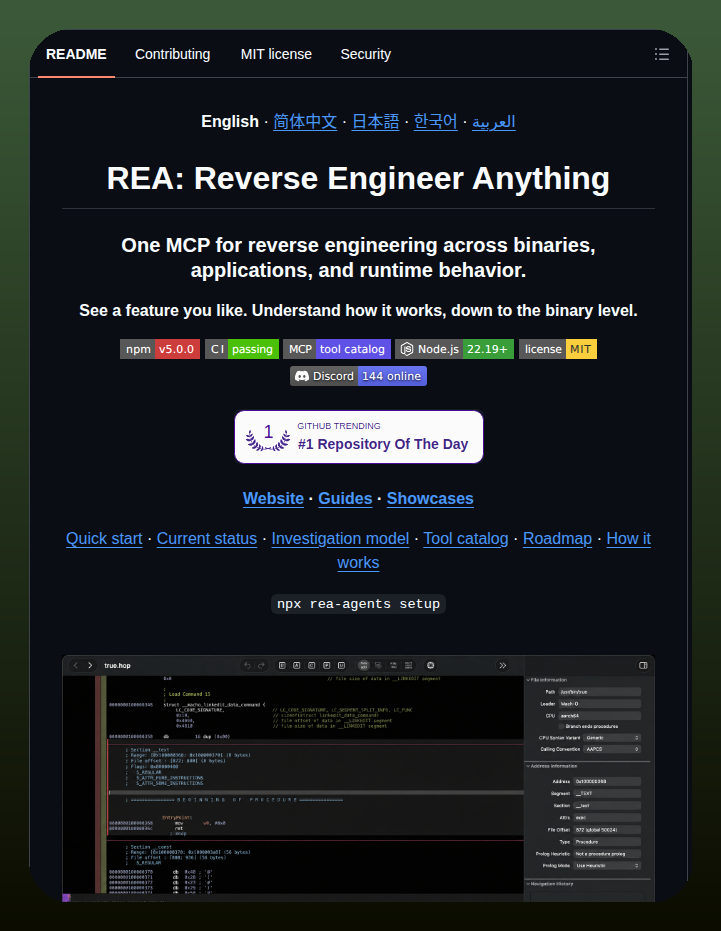The image size is (721, 931).
Task: Open the Showcases link
Action: tap(430, 498)
